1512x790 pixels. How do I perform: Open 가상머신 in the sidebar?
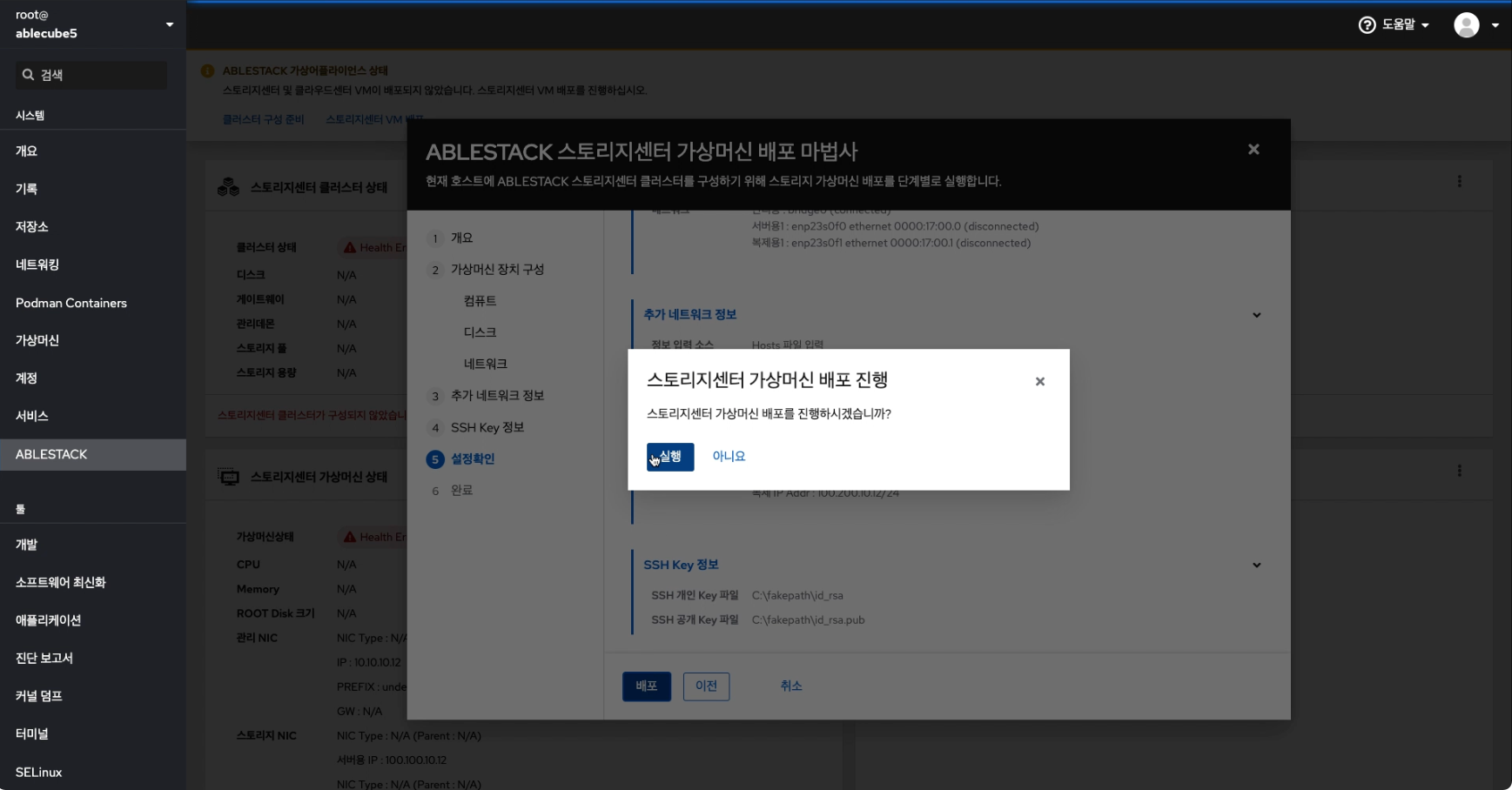tap(93, 340)
